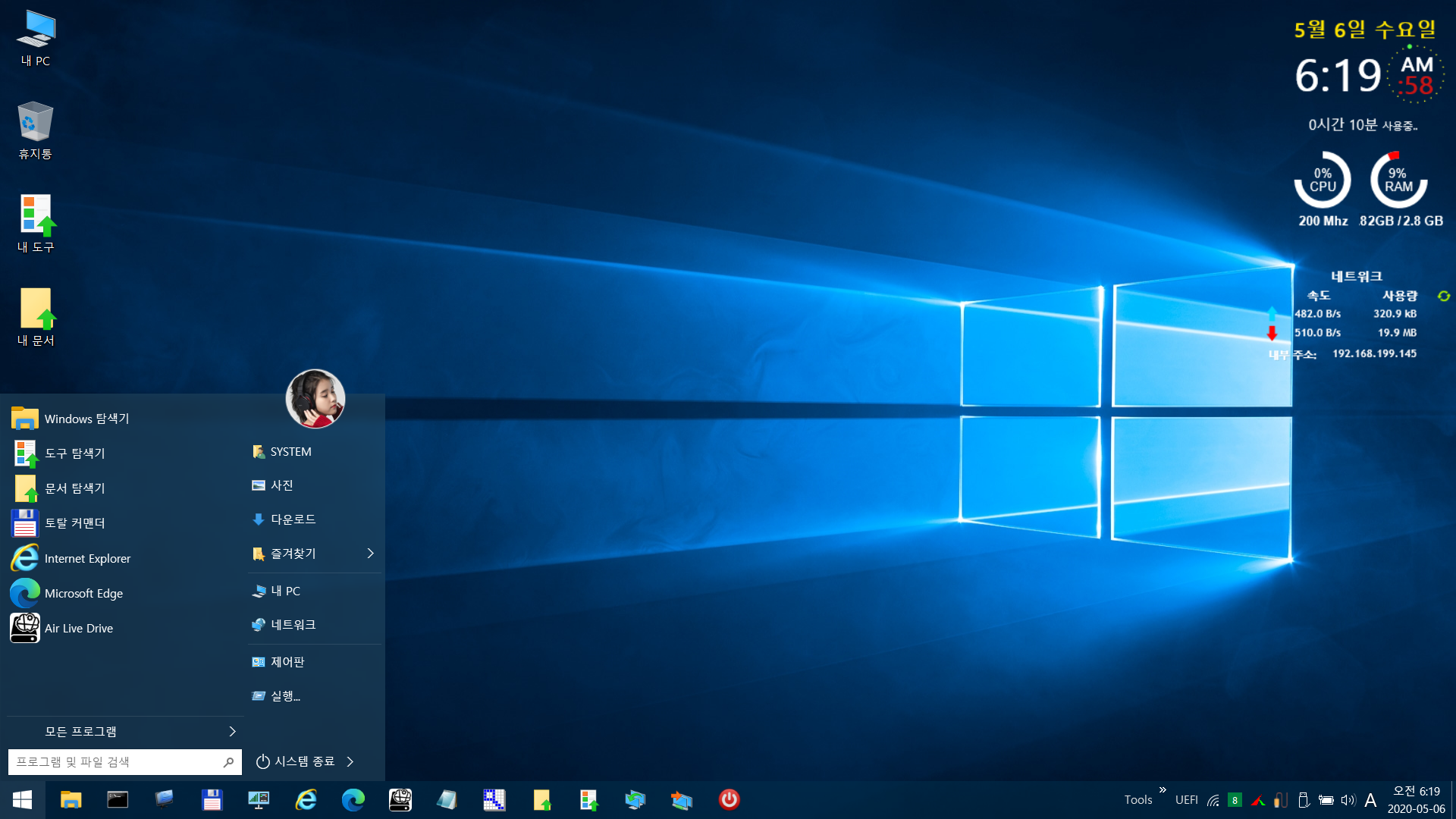This screenshot has height=819, width=1456.
Task: Expand the Tools toolbar overflow chevron
Action: pos(1163,790)
